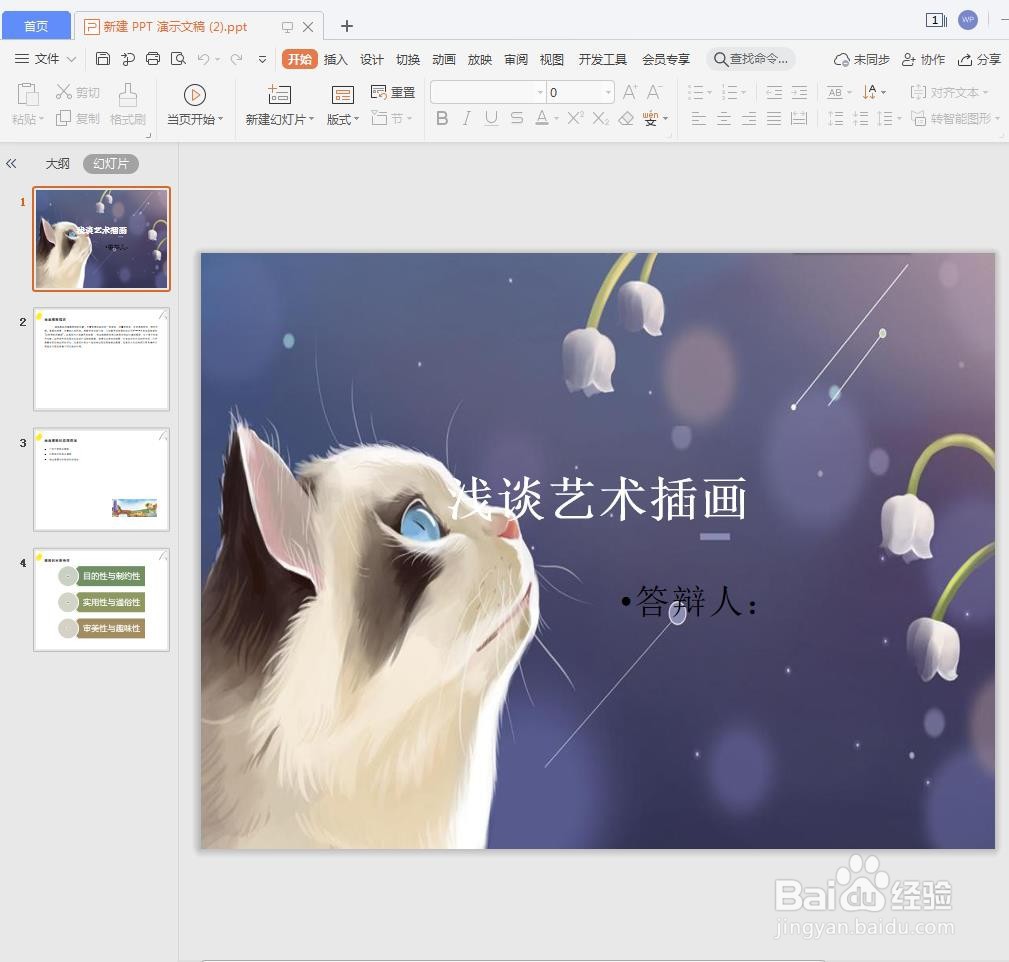
Task: Click the Justify alignment icon
Action: [x=774, y=118]
